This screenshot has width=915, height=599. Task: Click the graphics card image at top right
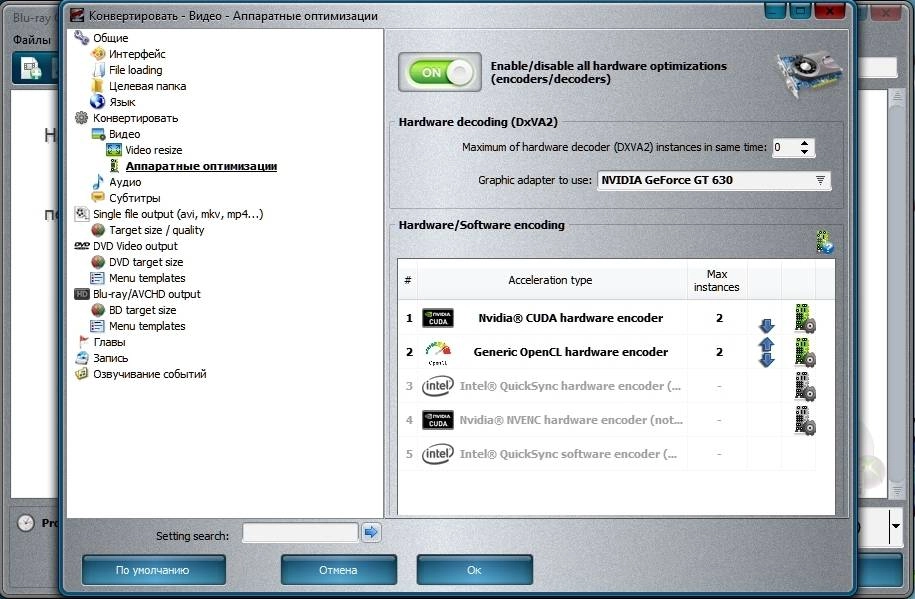[x=809, y=73]
